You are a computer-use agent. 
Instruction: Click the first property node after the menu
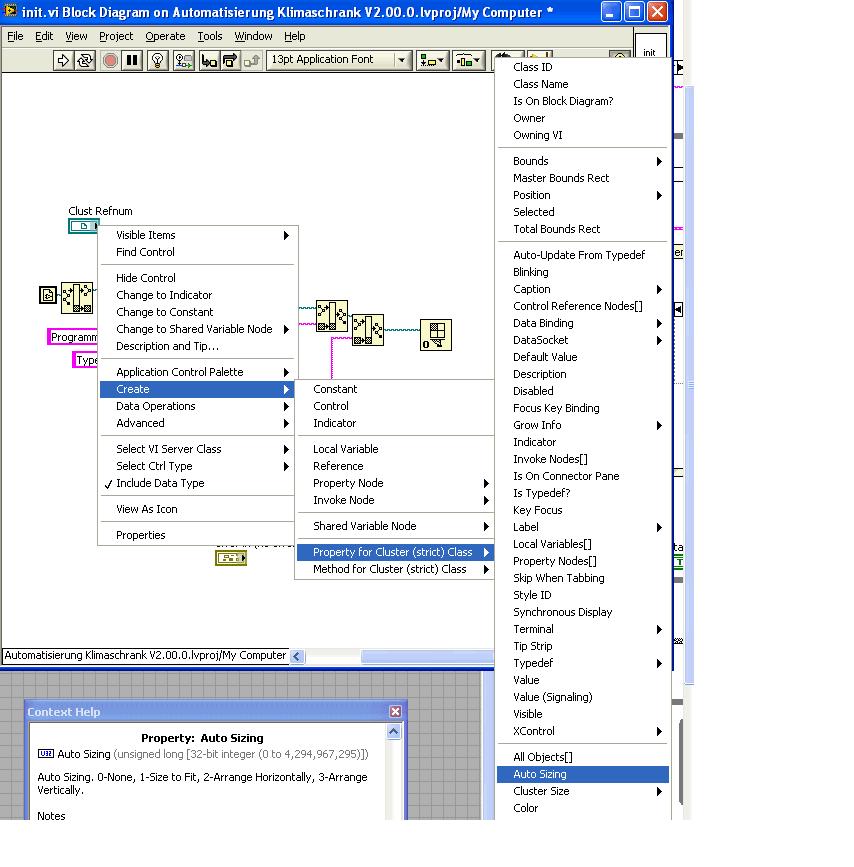[x=332, y=316]
